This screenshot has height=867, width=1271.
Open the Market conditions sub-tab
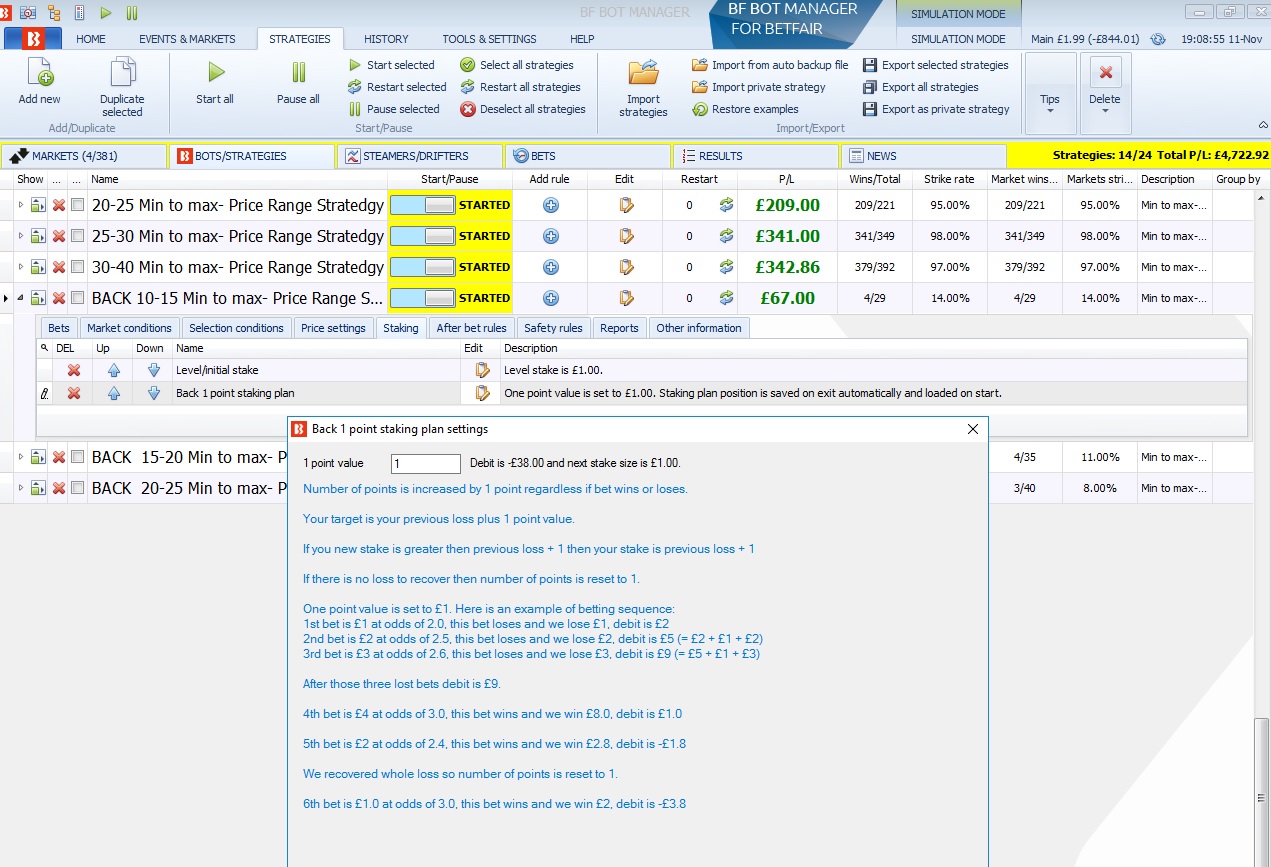tap(129, 328)
